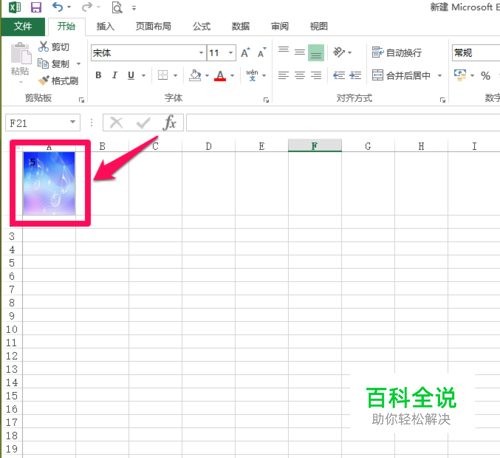The width and height of the screenshot is (500, 458).
Task: Open the 字体 dialog launcher
Action: (x=266, y=100)
